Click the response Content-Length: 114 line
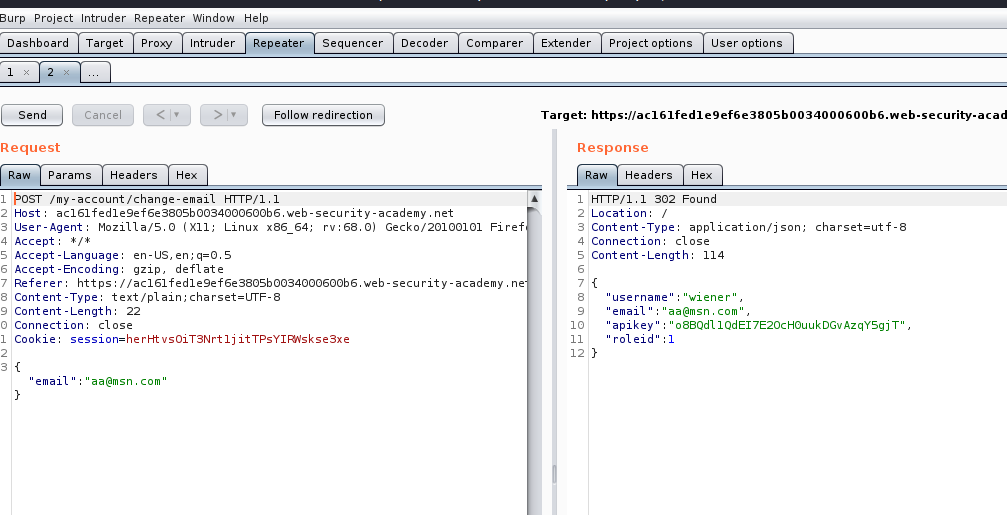1007x515 pixels. pyautogui.click(x=658, y=255)
